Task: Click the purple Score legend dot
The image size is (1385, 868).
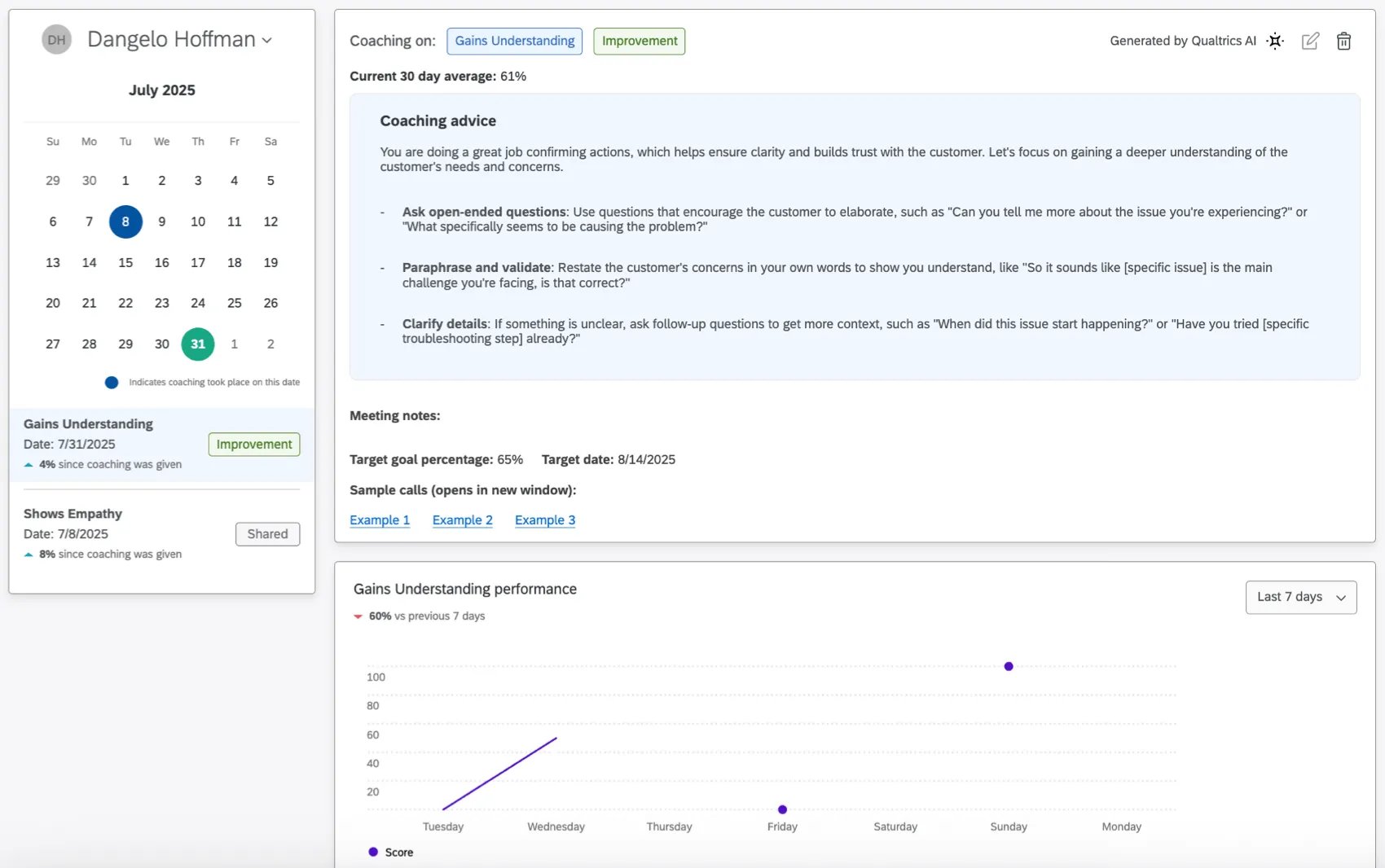Action: click(x=372, y=852)
